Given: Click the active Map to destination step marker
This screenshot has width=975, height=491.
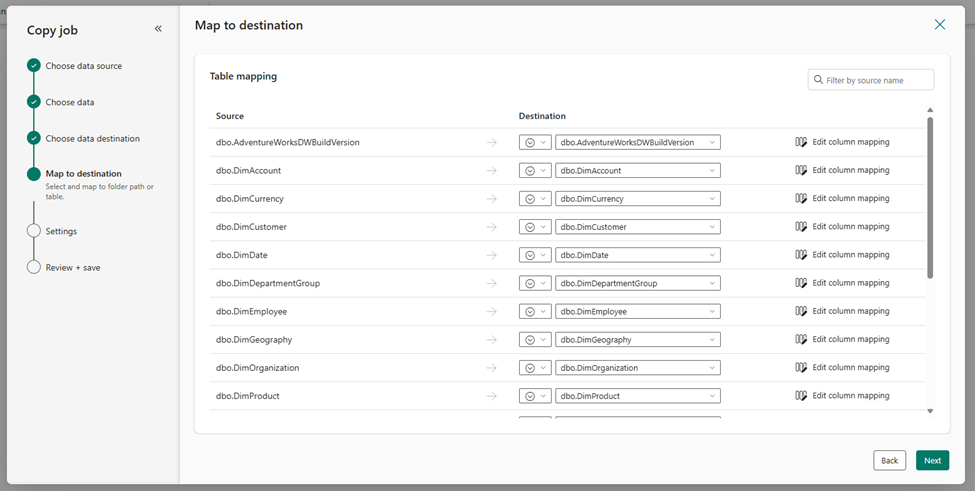Looking at the screenshot, I should pyautogui.click(x=34, y=174).
